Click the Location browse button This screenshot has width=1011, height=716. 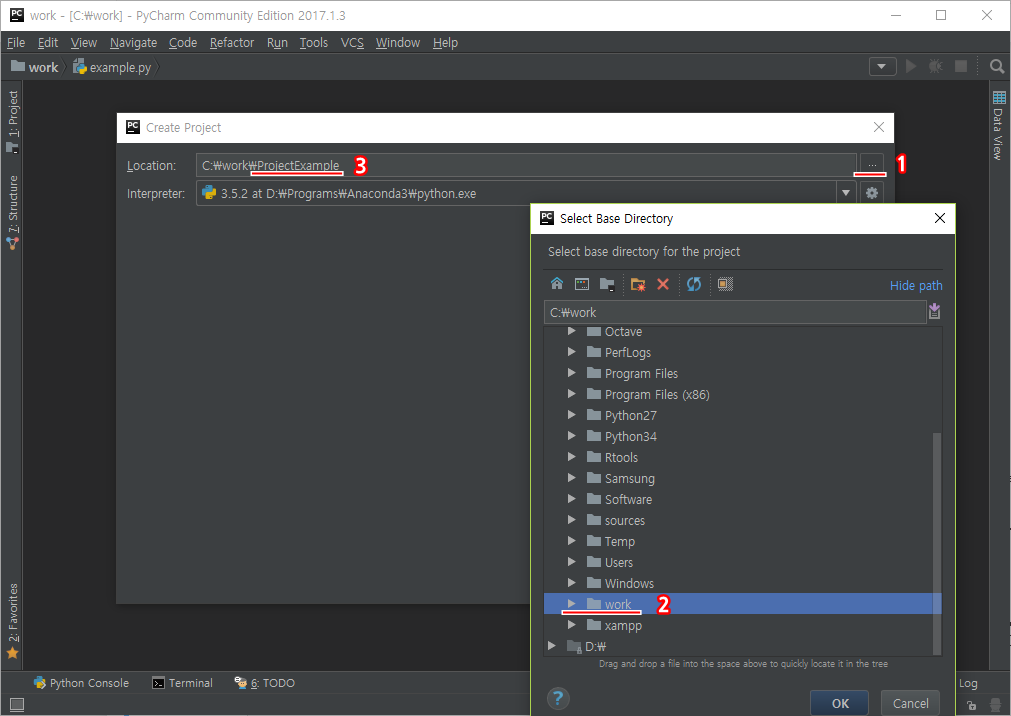coord(872,165)
